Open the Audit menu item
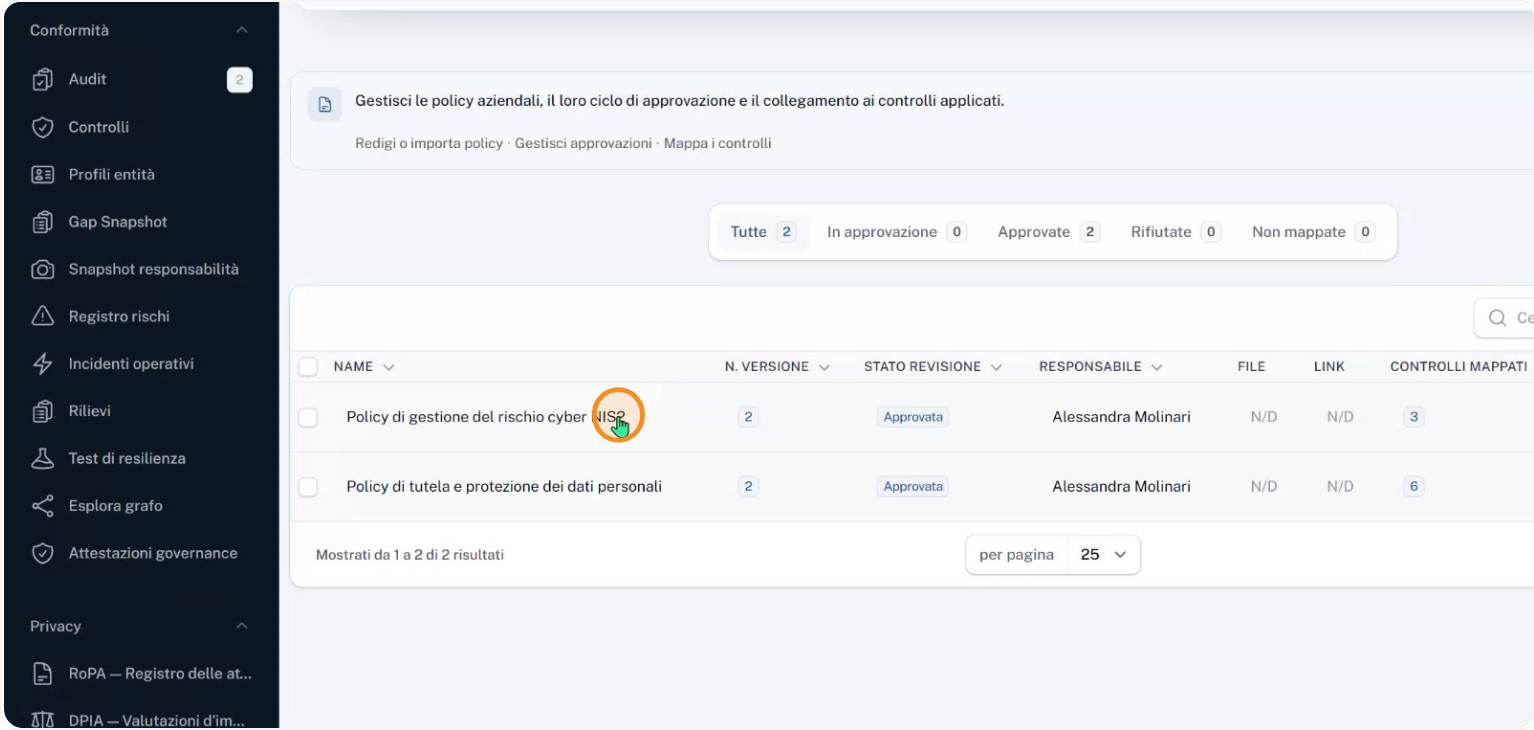Image resolution: width=1534 pixels, height=730 pixels. (x=141, y=79)
